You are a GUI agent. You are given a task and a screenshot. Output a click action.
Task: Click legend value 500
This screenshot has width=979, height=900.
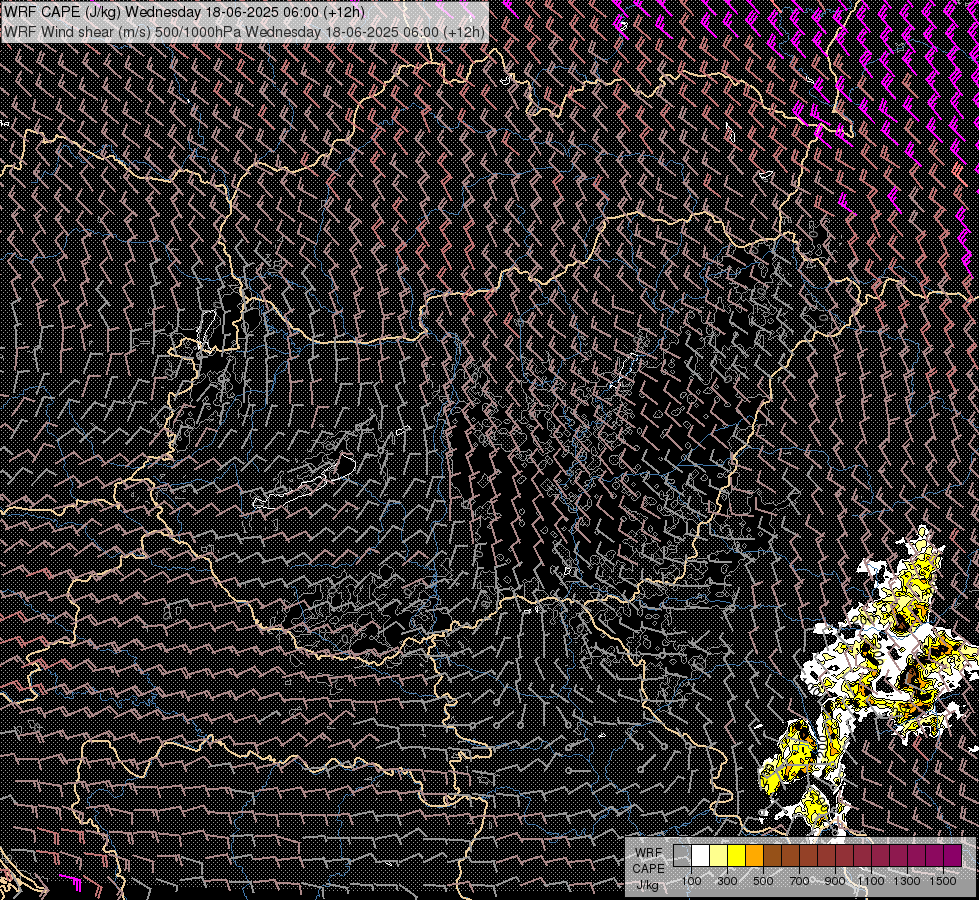763,881
